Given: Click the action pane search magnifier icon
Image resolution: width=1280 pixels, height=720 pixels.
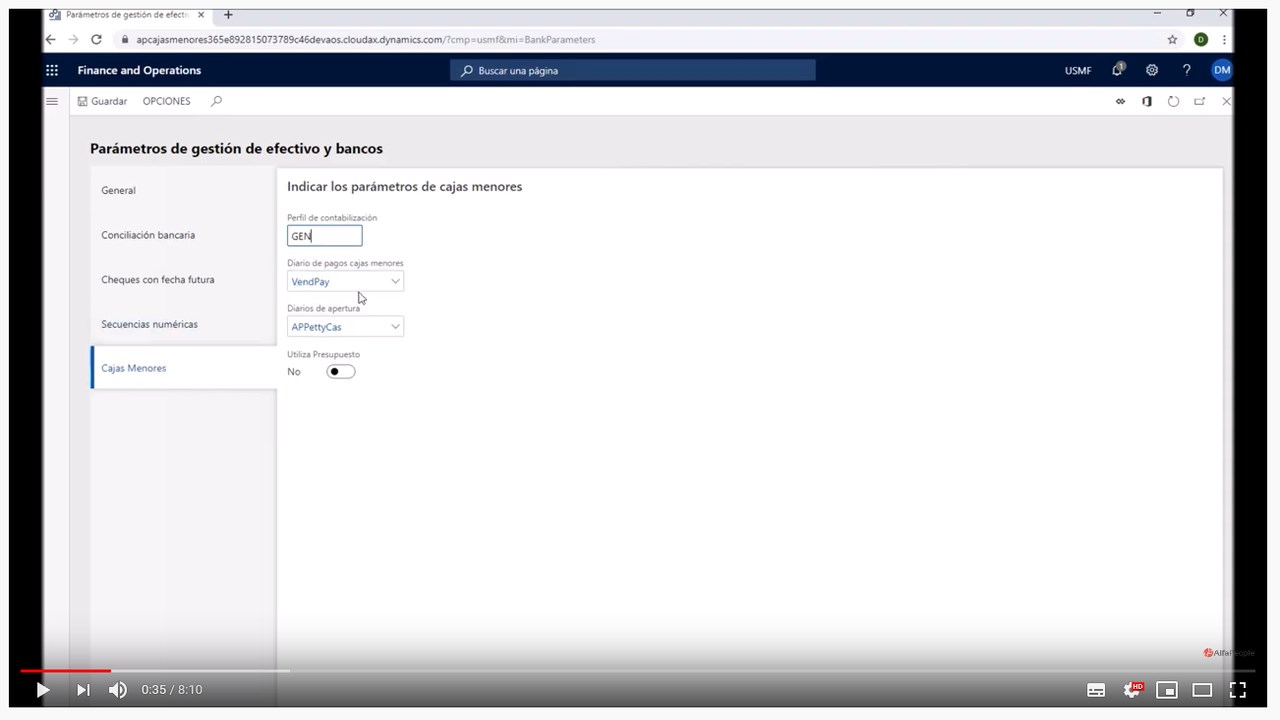Looking at the screenshot, I should click(x=216, y=101).
